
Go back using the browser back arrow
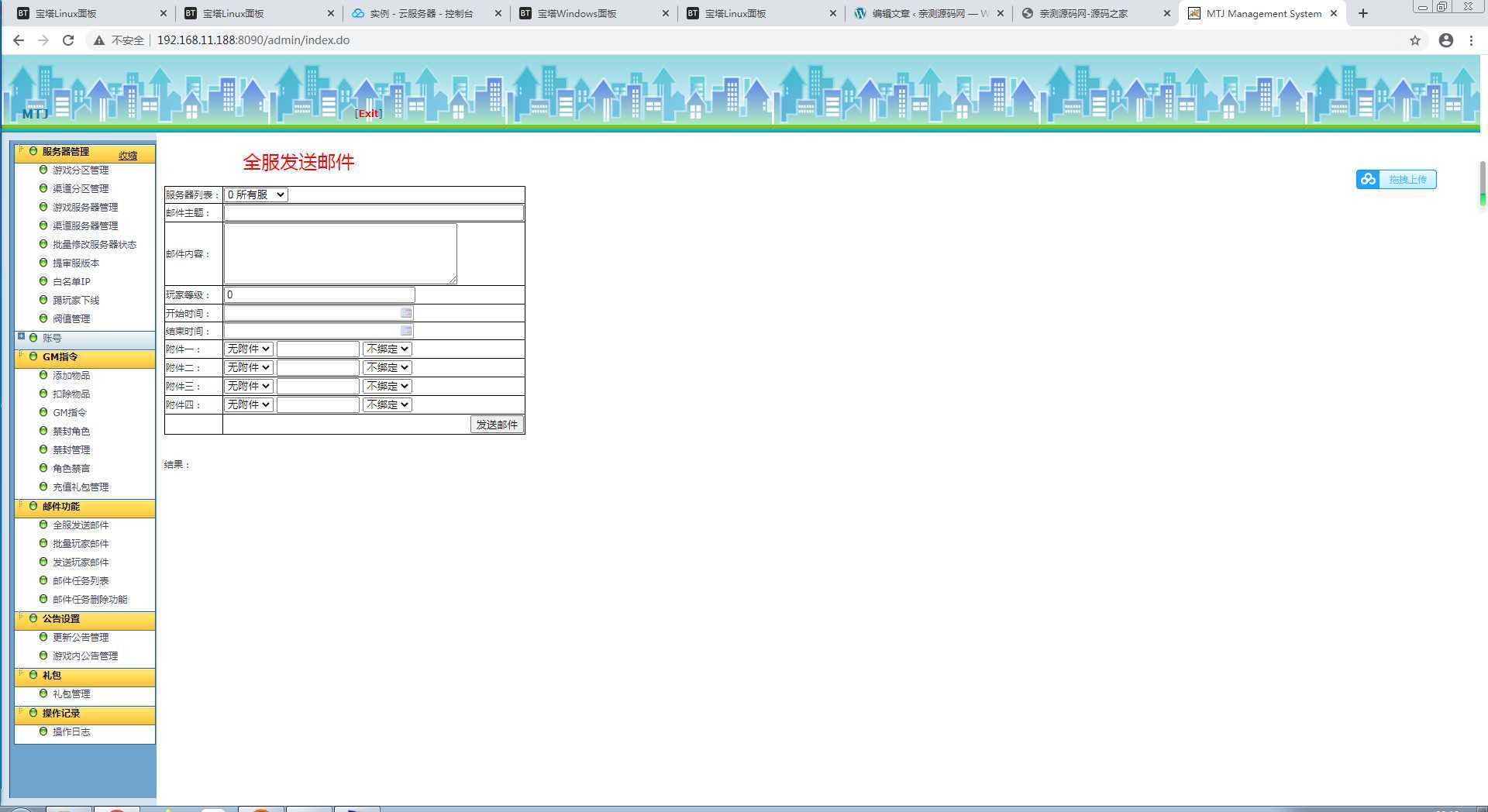click(x=19, y=40)
